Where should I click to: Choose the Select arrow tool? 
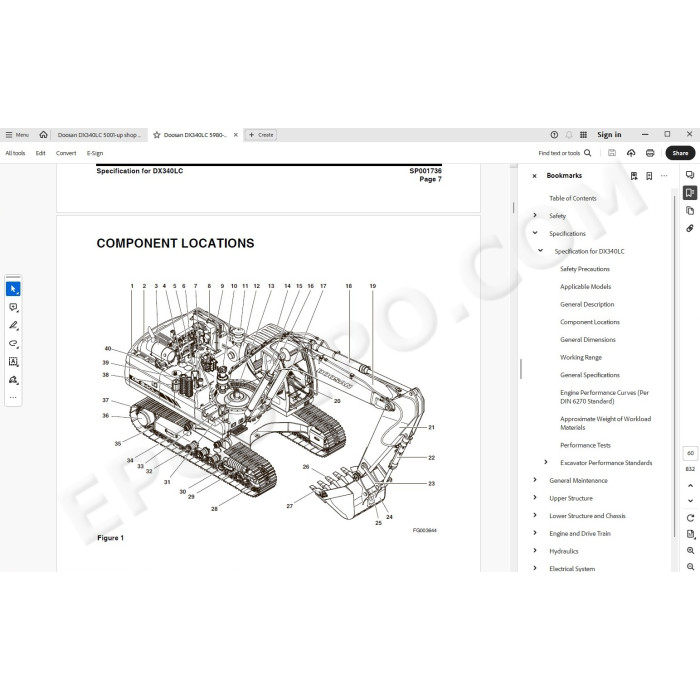tap(13, 289)
